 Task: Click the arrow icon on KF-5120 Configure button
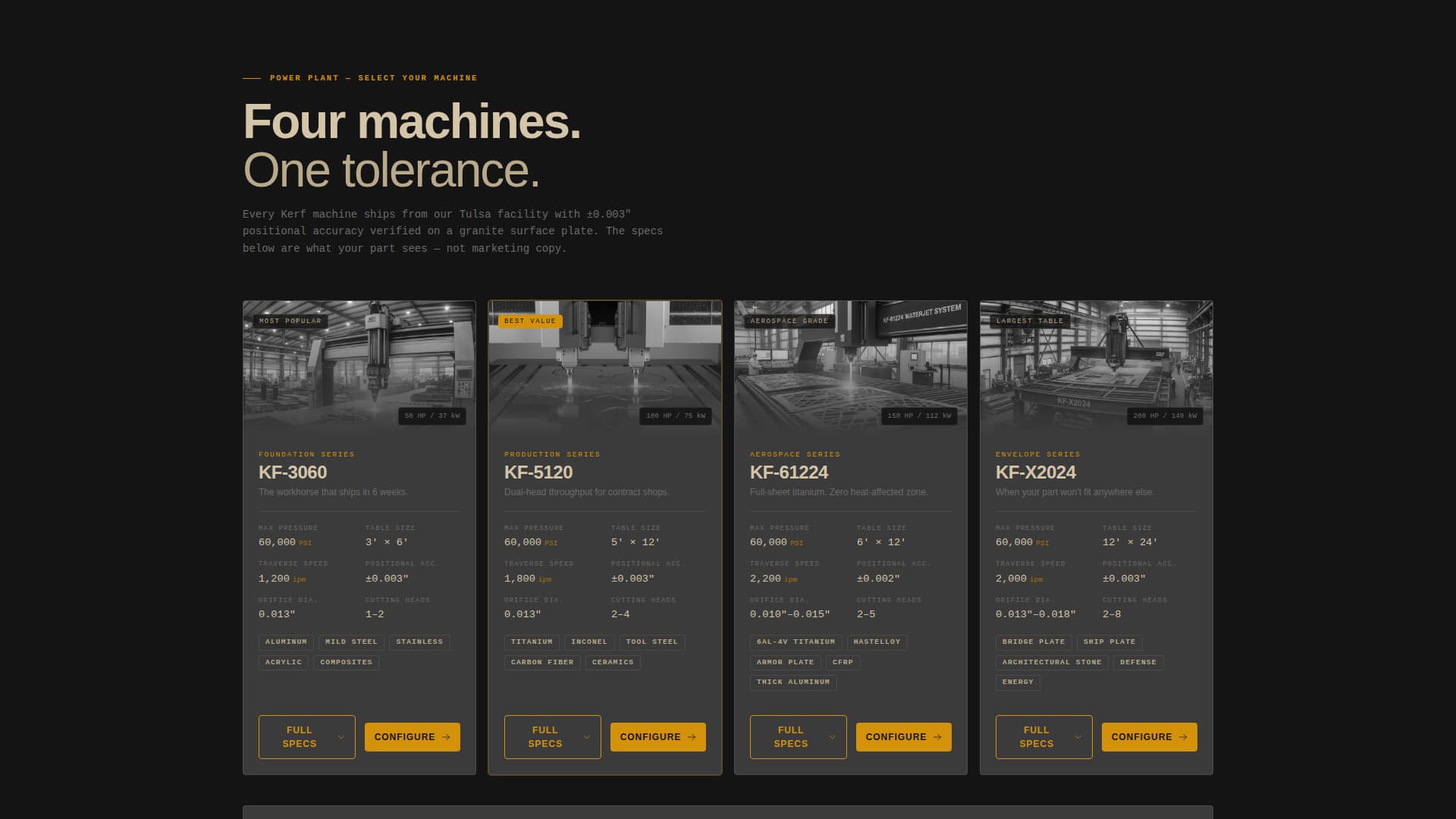692,736
